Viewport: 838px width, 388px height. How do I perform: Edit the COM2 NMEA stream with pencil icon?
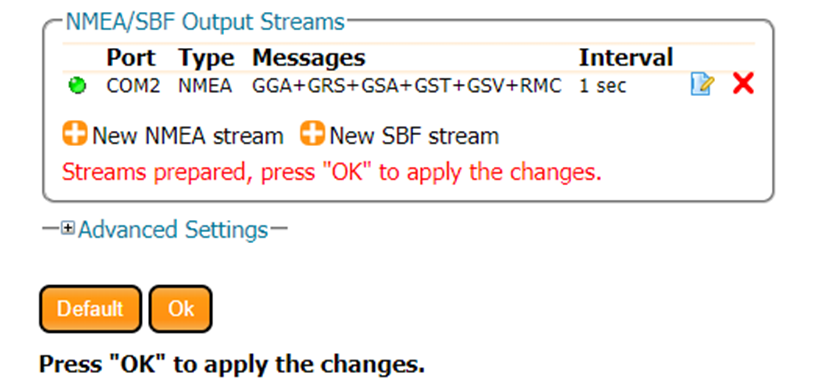click(x=702, y=85)
